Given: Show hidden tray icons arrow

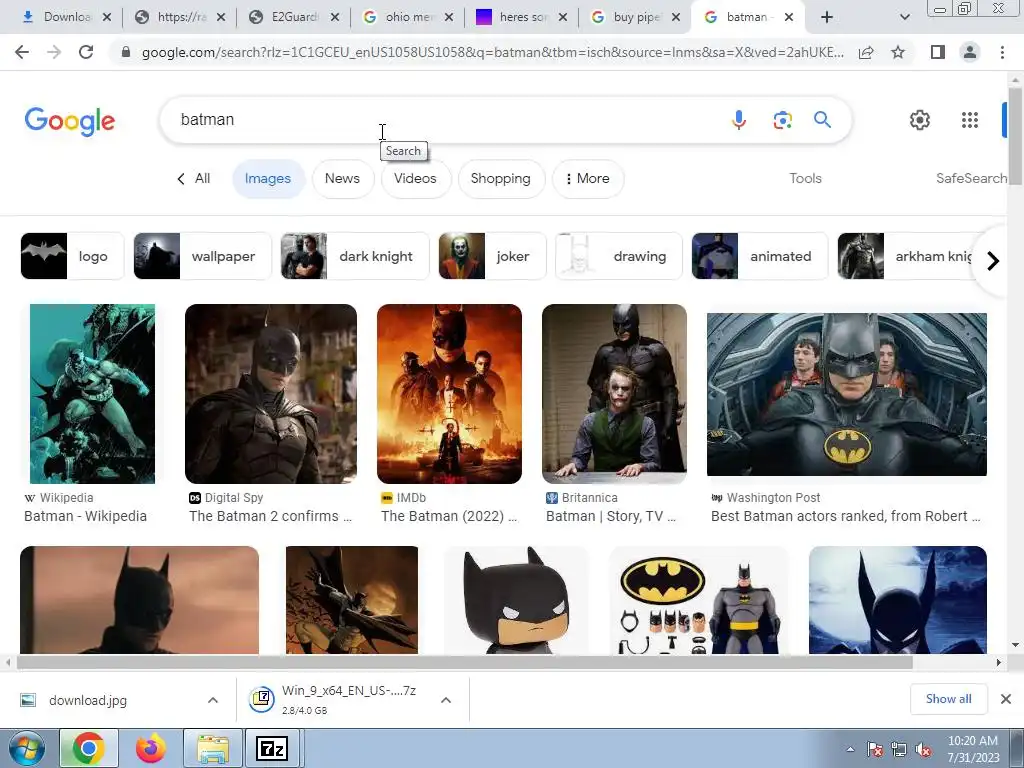Looking at the screenshot, I should [850, 750].
